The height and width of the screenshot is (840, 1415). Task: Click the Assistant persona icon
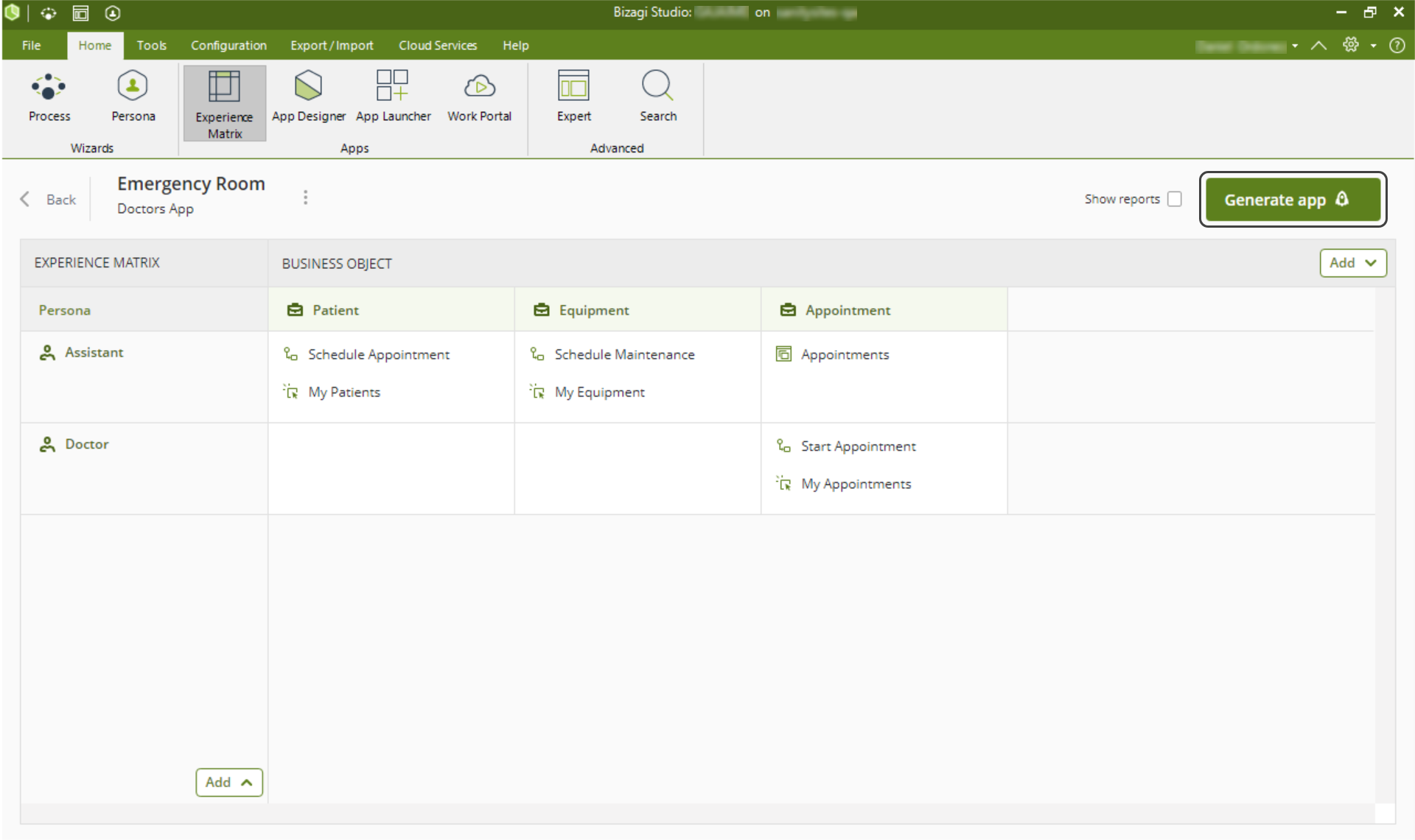47,353
